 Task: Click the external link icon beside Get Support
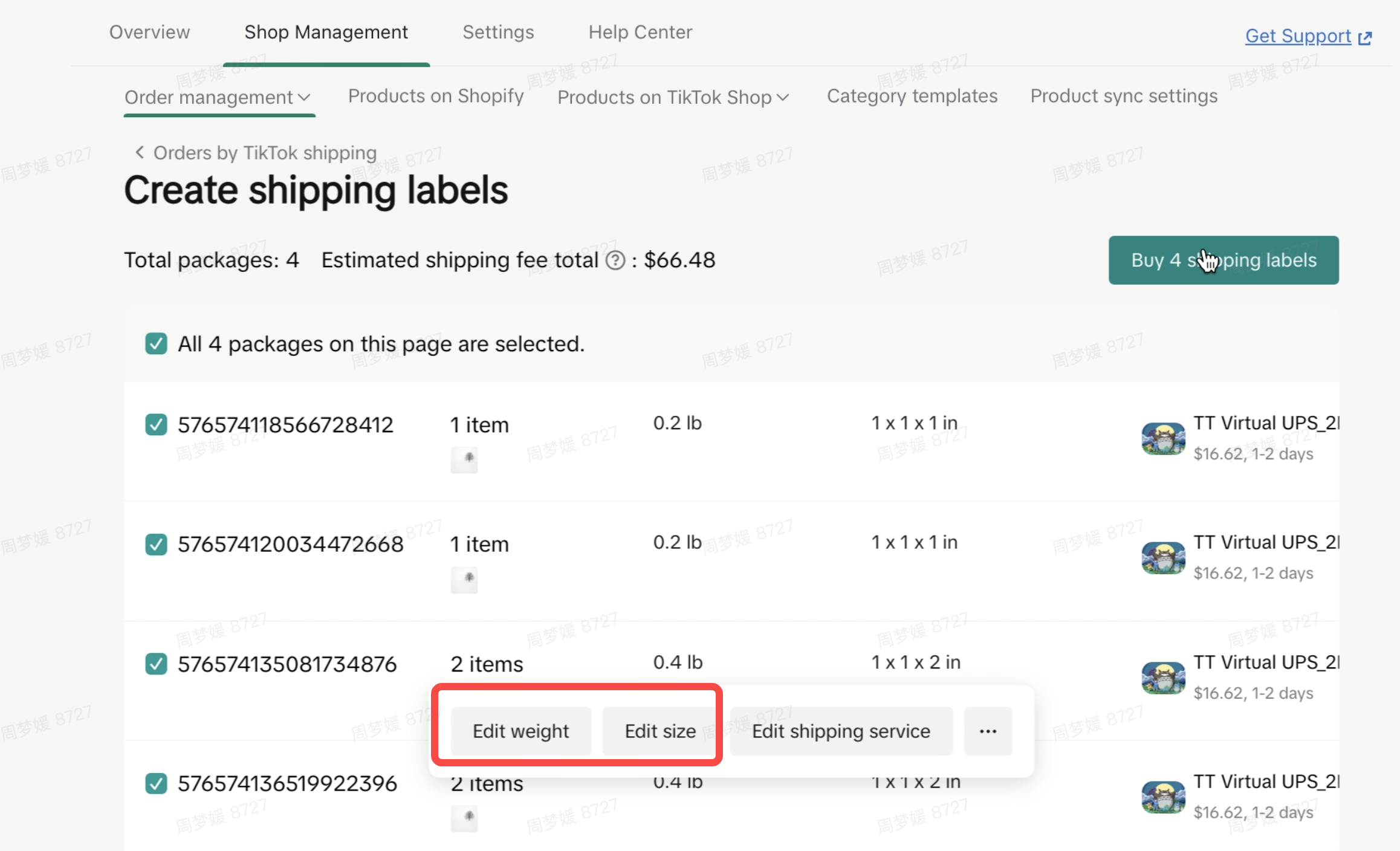[x=1365, y=38]
